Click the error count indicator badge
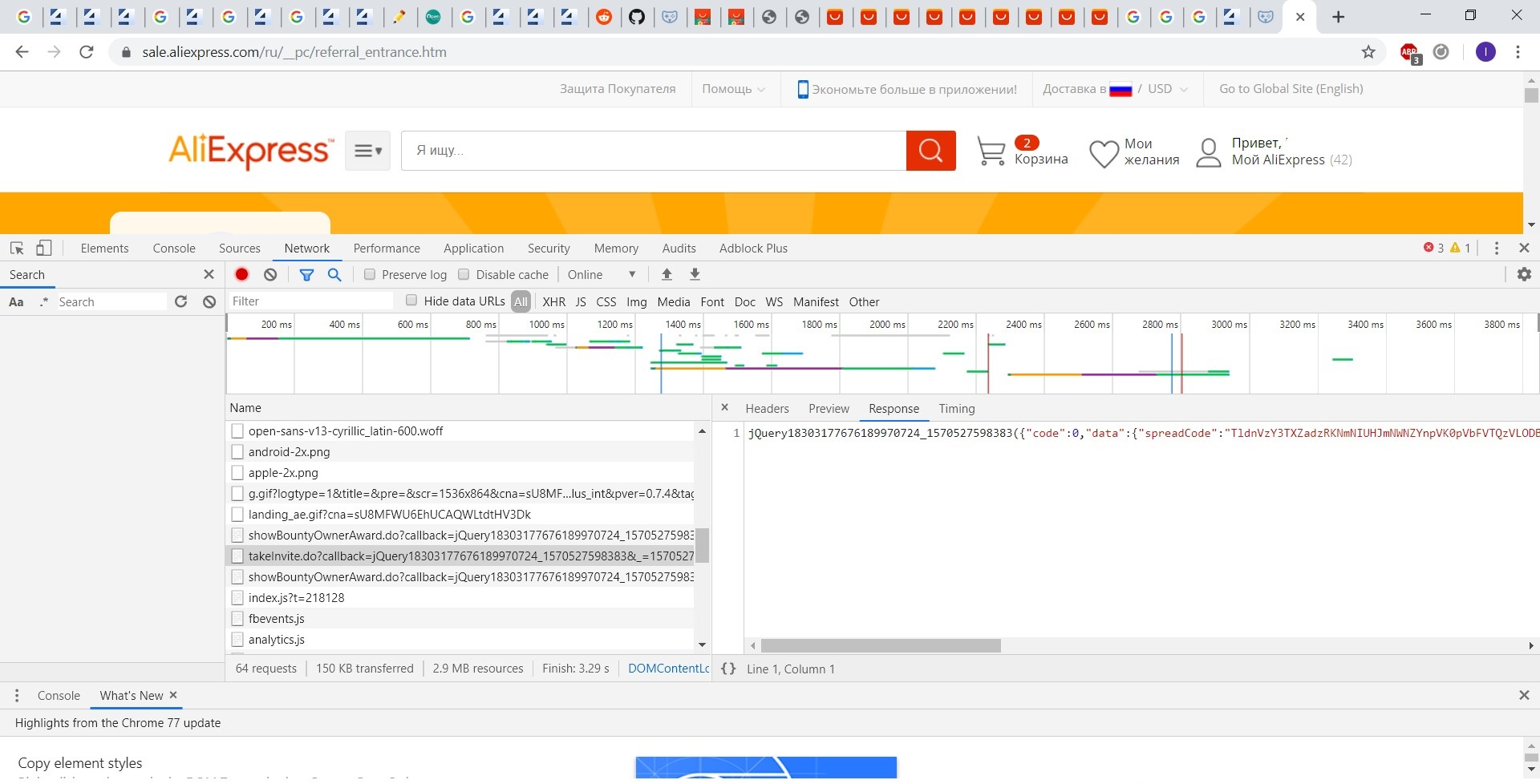The image size is (1540, 784). click(x=1433, y=249)
